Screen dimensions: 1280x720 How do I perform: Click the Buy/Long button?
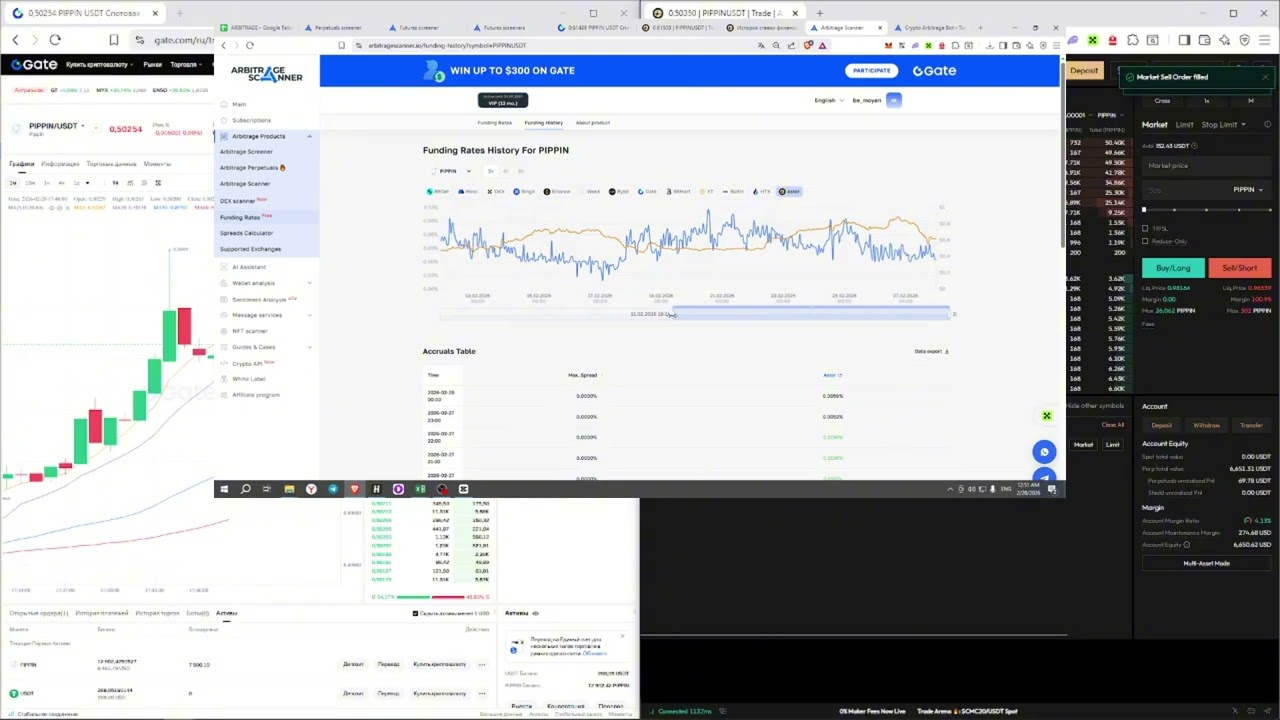[1173, 268]
